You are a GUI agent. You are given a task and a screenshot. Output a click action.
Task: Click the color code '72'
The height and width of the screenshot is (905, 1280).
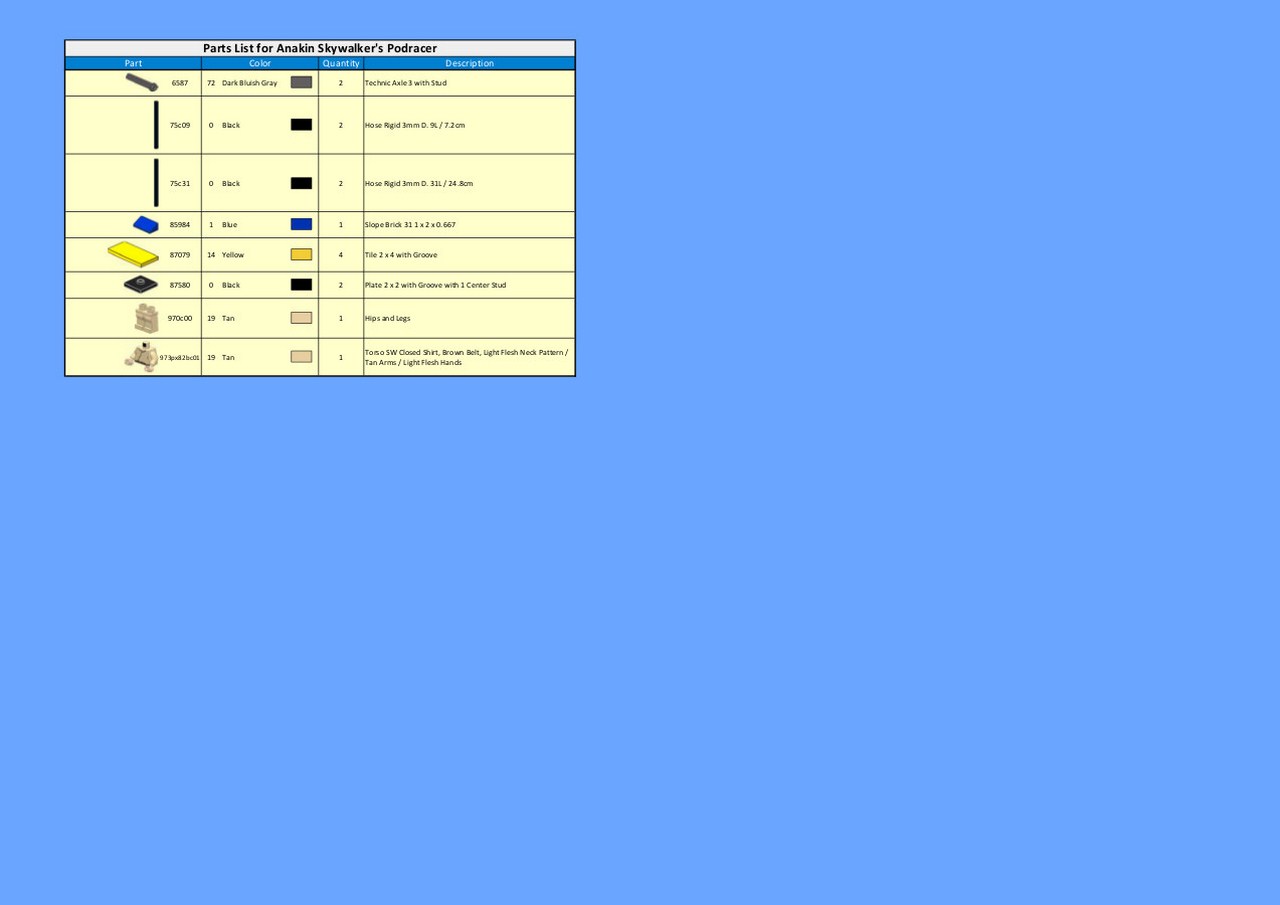click(x=211, y=83)
